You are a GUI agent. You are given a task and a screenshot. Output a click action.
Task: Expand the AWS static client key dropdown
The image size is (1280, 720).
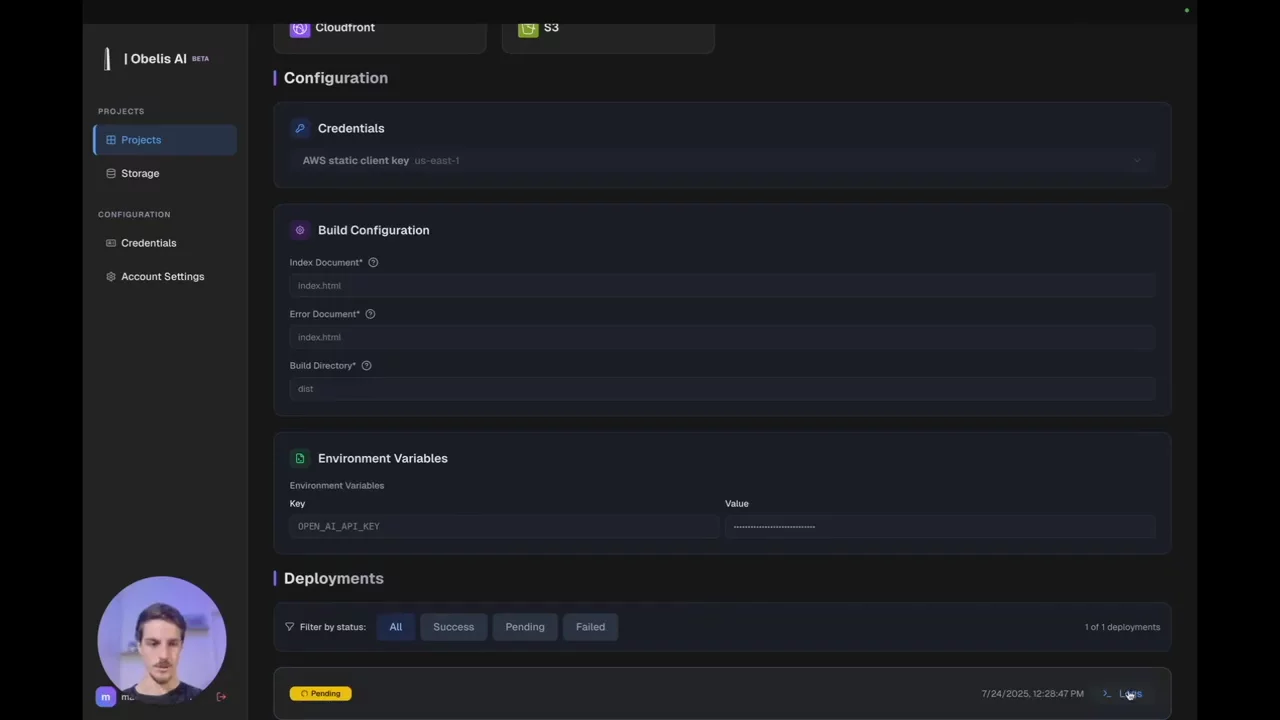point(722,160)
